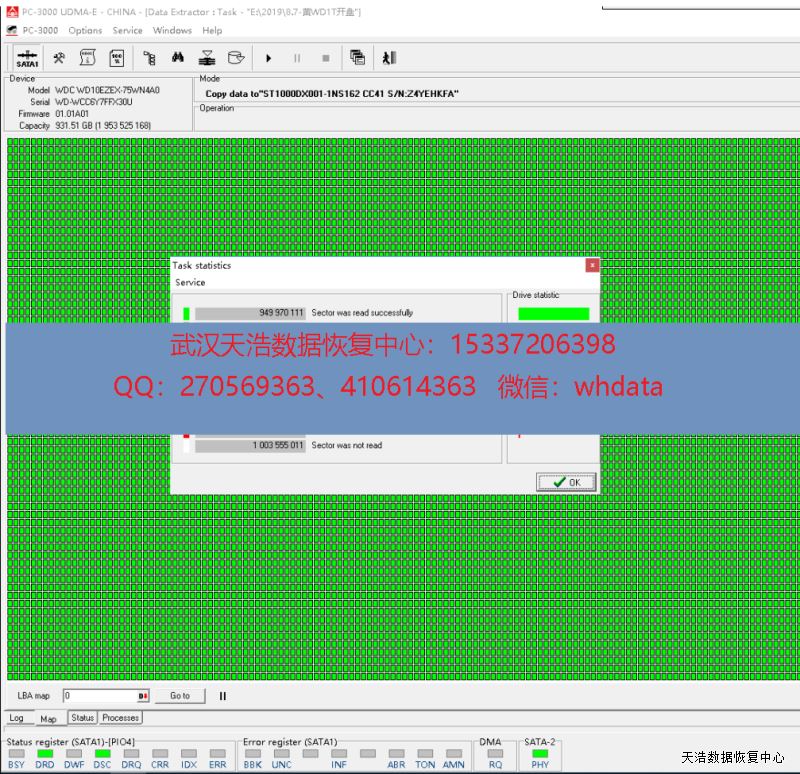Open the Options menu
The image size is (800, 774).
click(85, 30)
